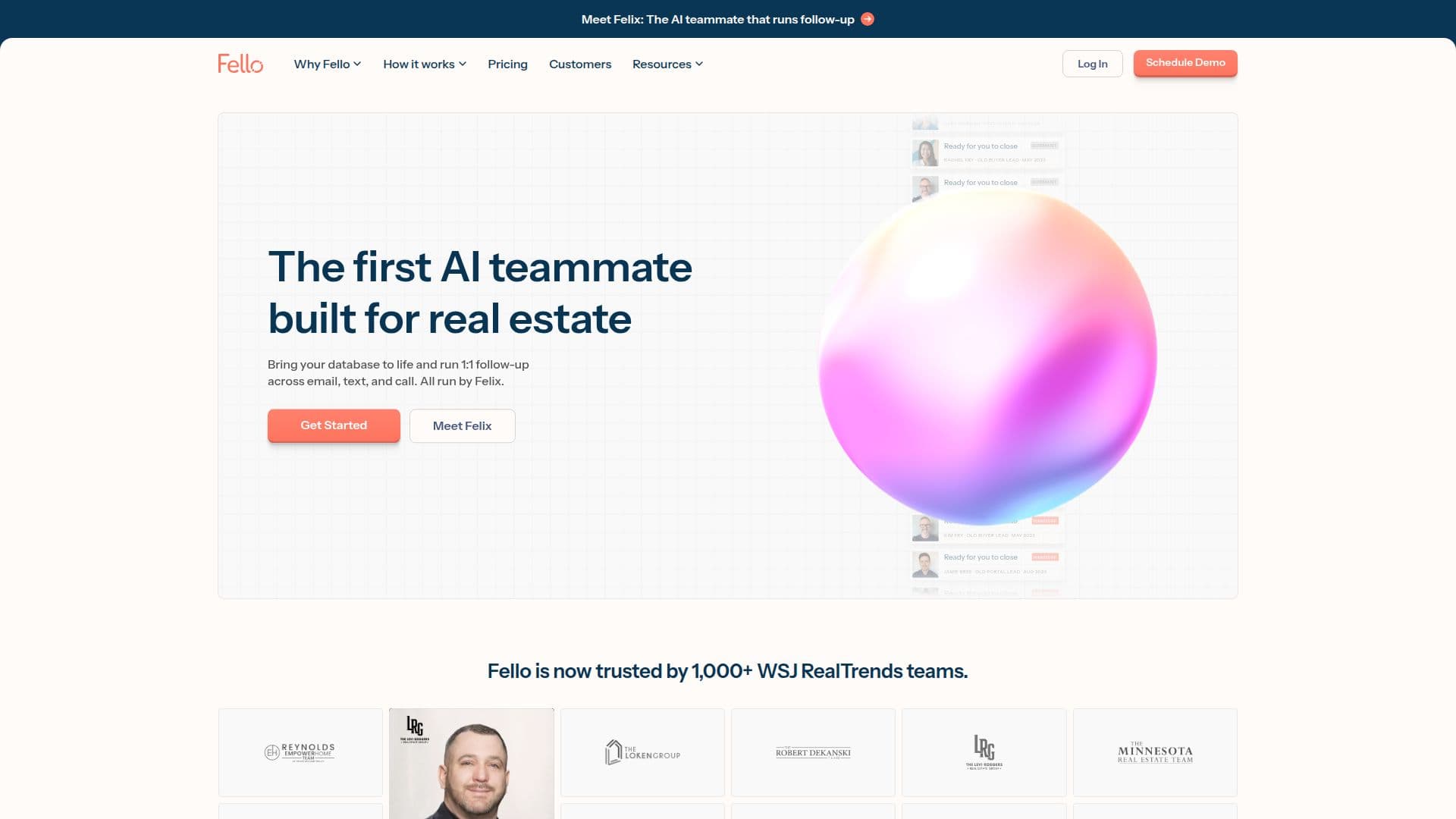Select the Robert Dekanski logo card
This screenshot has width=1456, height=819.
813,752
